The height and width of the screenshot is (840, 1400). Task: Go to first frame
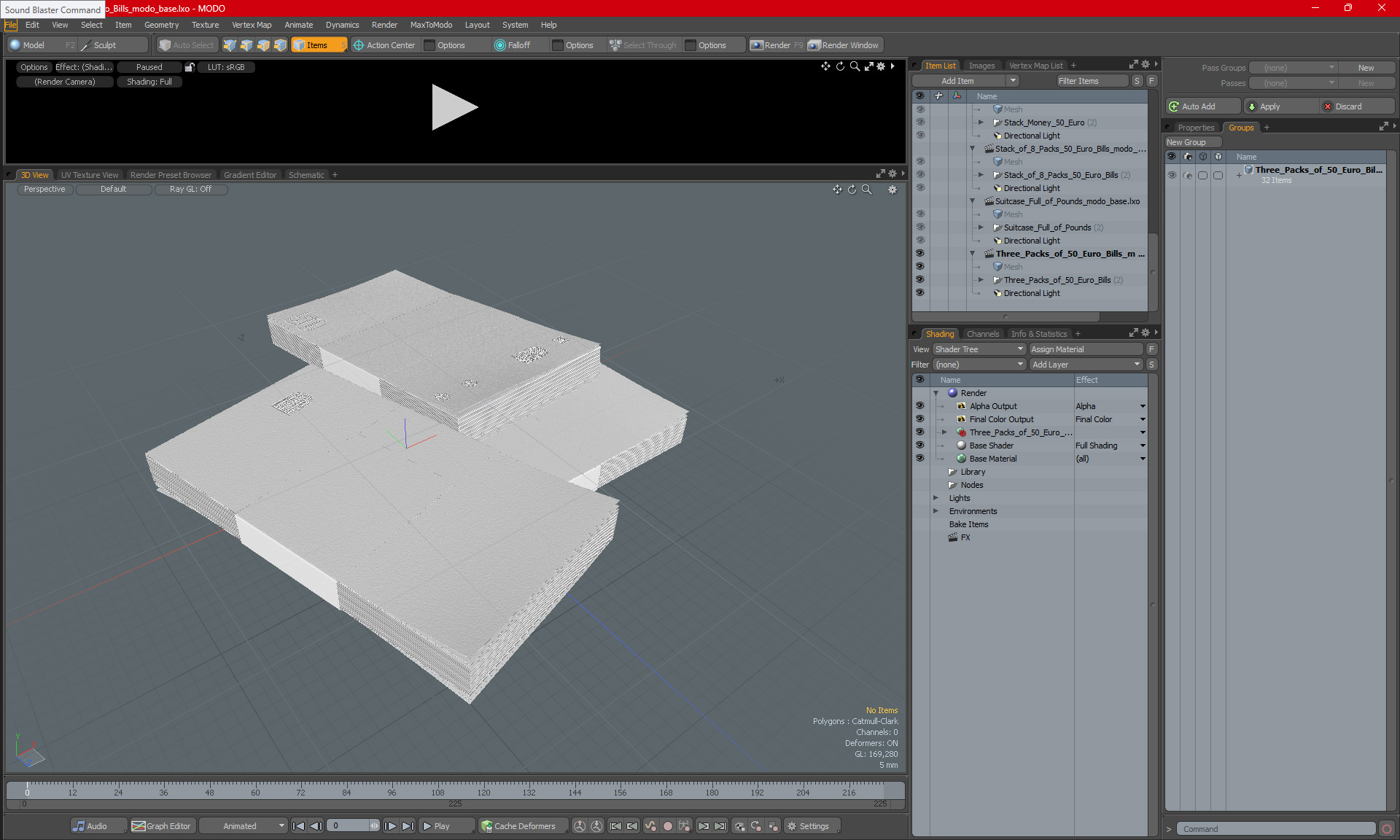click(298, 826)
